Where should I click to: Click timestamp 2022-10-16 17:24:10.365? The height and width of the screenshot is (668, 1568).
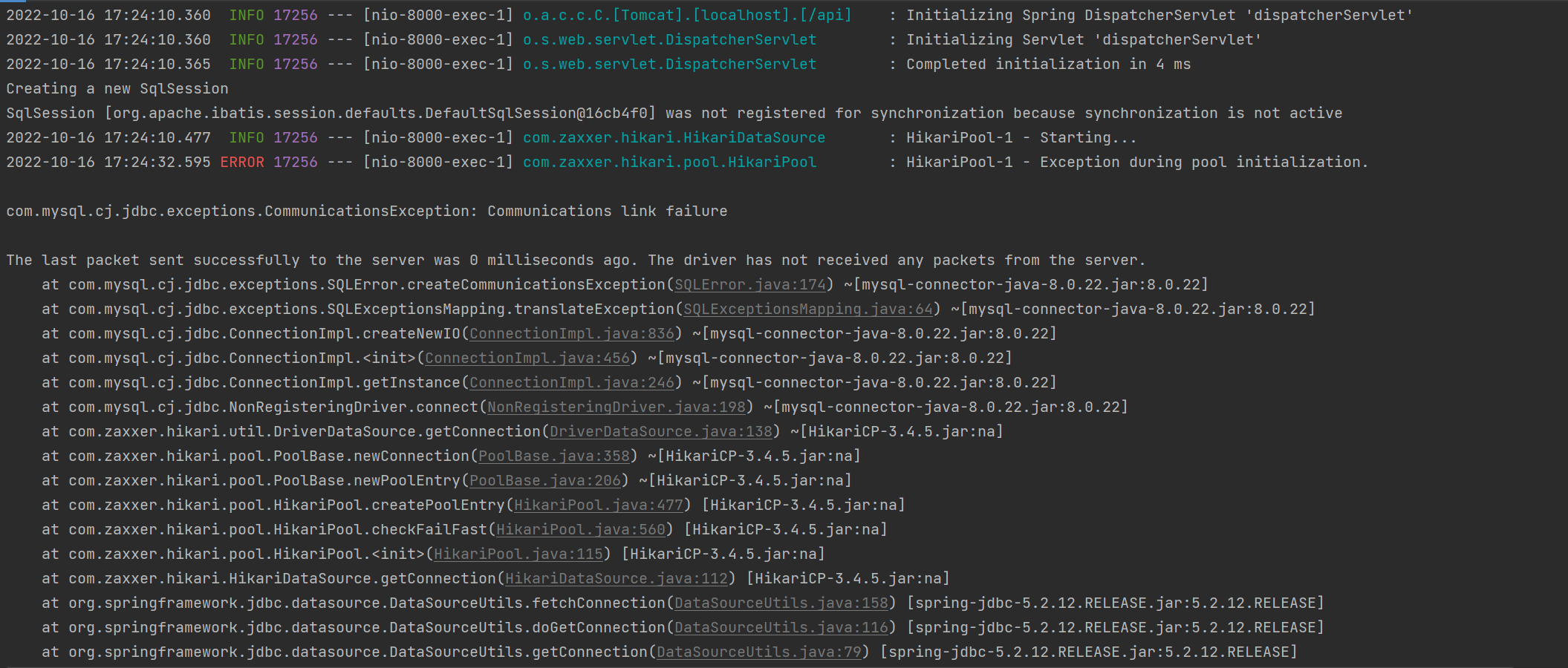[x=108, y=64]
